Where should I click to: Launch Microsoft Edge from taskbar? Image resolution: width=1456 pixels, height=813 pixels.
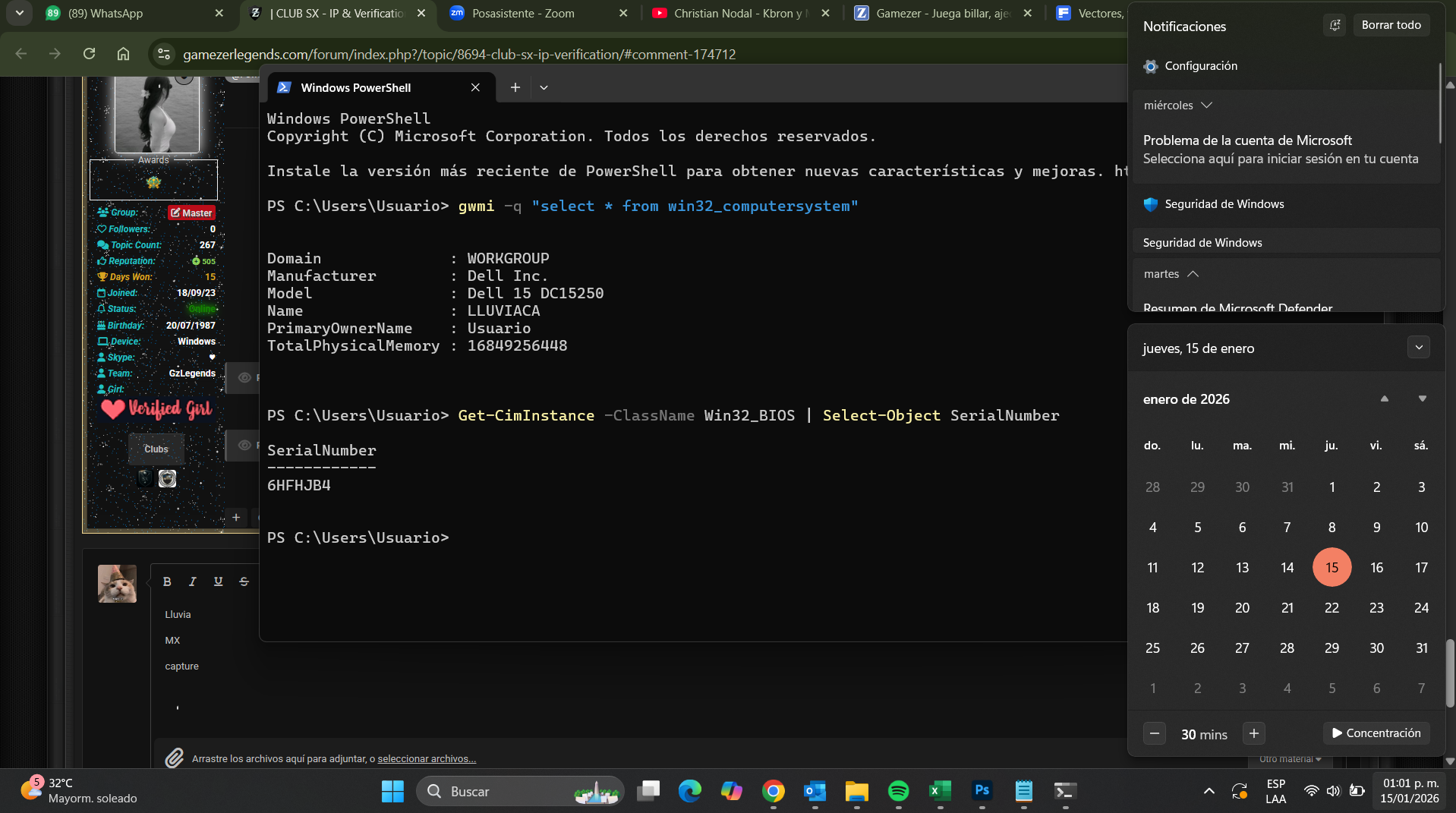(690, 791)
